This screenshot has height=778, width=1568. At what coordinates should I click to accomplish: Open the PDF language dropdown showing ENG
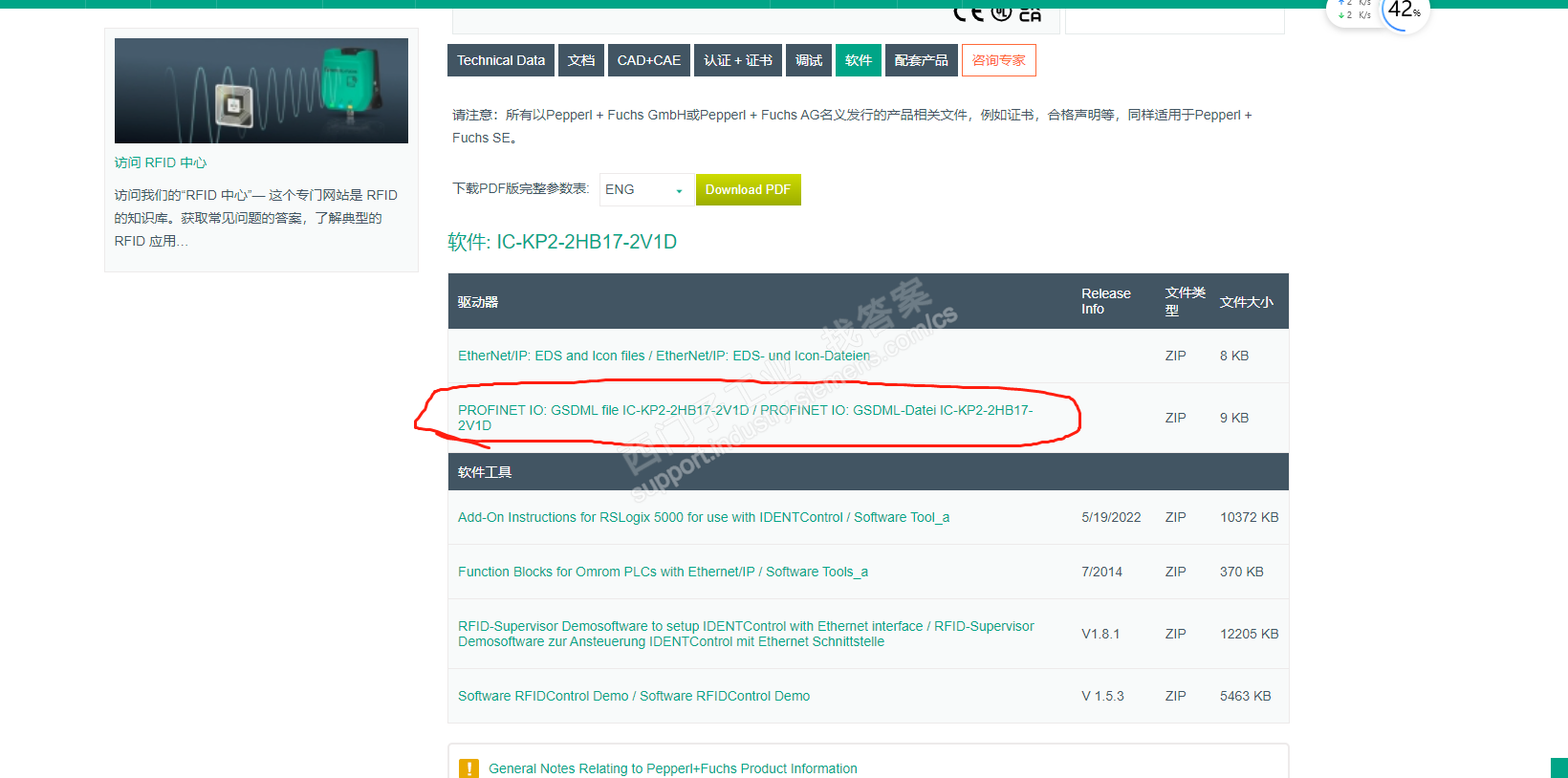tap(646, 189)
